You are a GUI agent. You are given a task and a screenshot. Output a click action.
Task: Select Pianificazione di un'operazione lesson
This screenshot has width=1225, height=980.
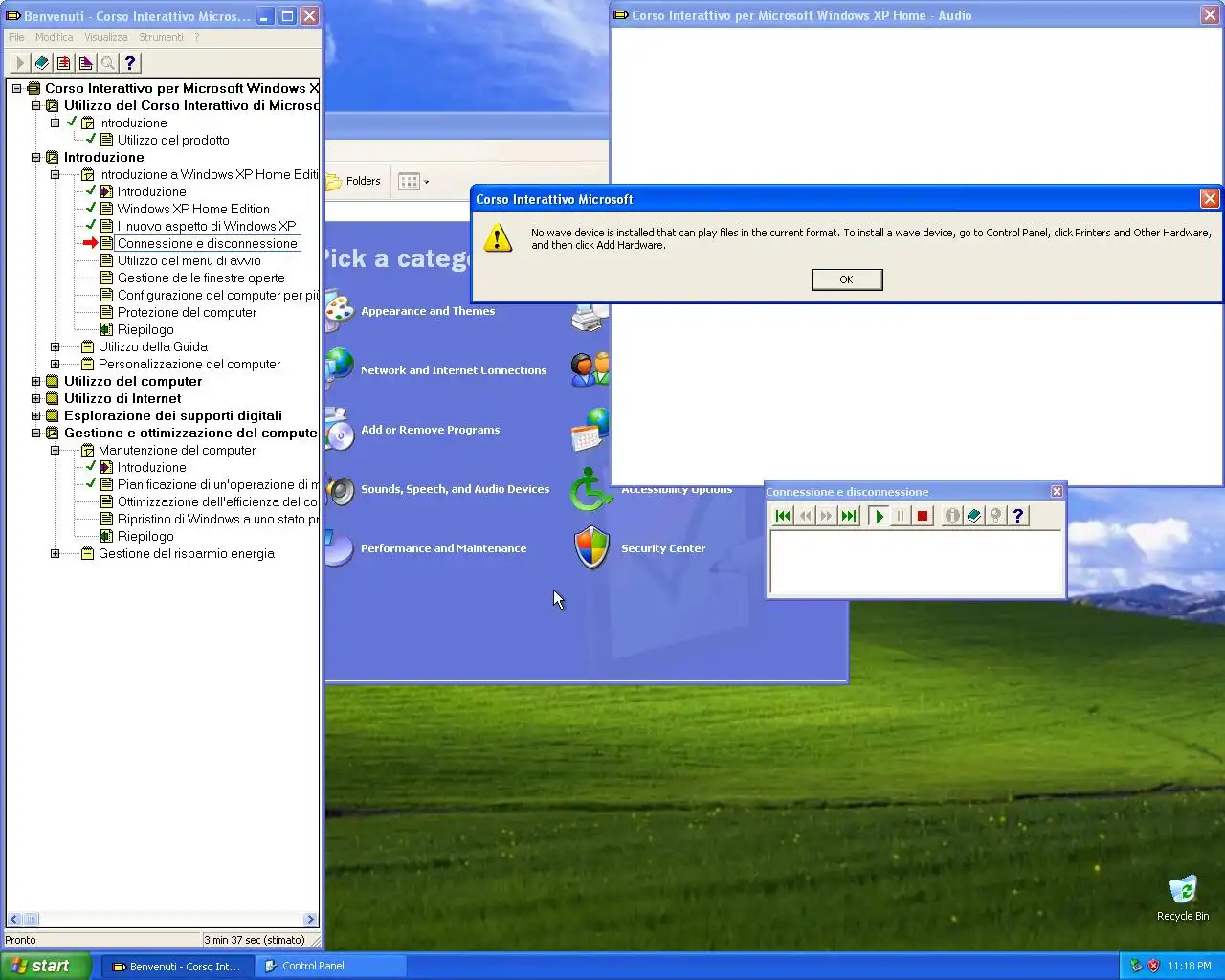tap(217, 484)
